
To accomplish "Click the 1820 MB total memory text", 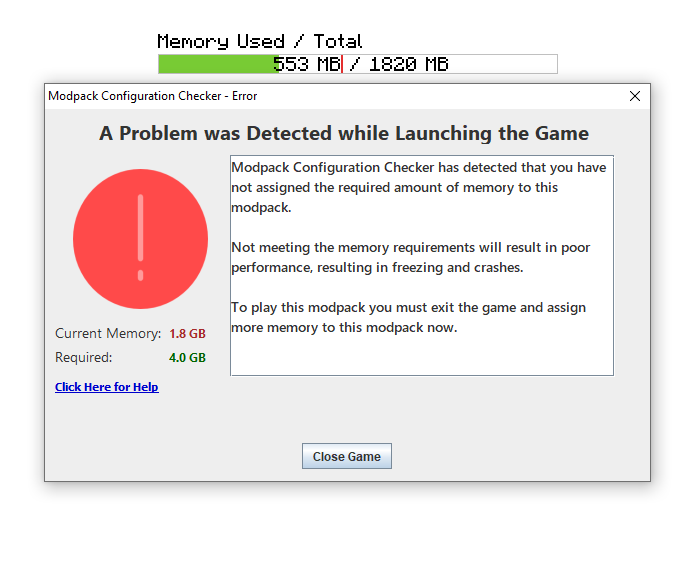I will pos(408,65).
